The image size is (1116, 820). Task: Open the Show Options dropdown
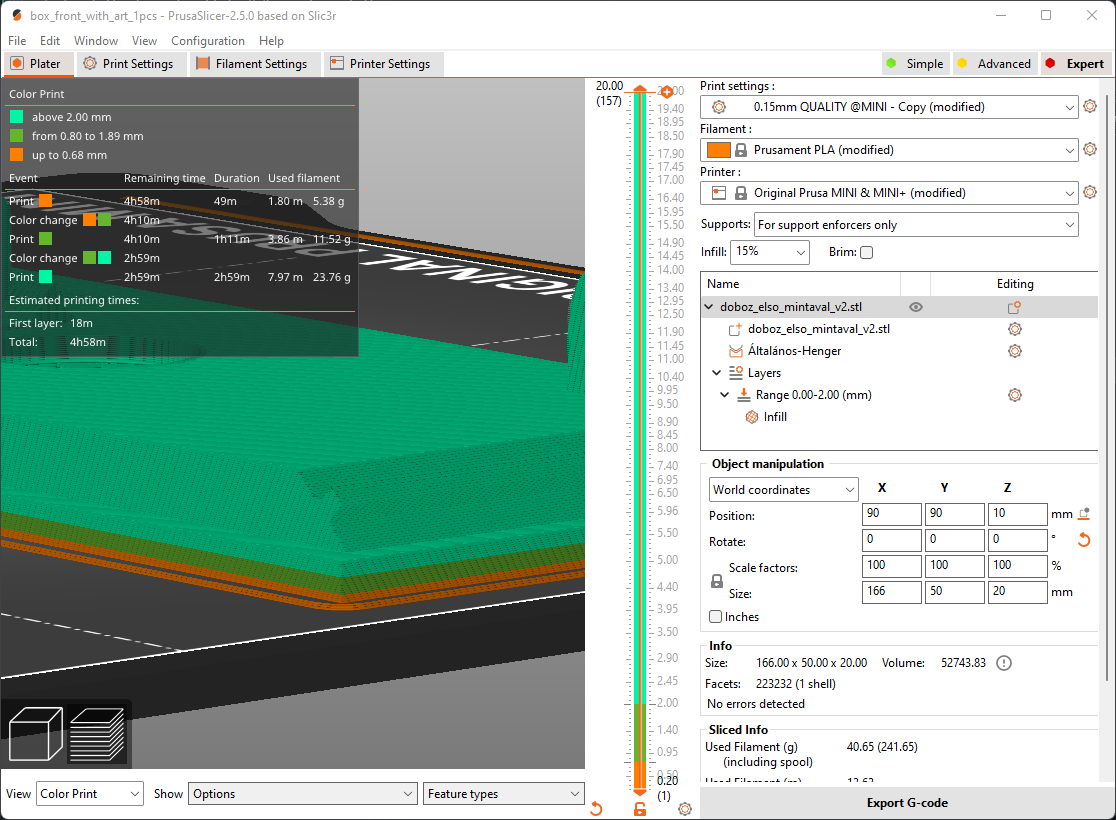[x=302, y=794]
